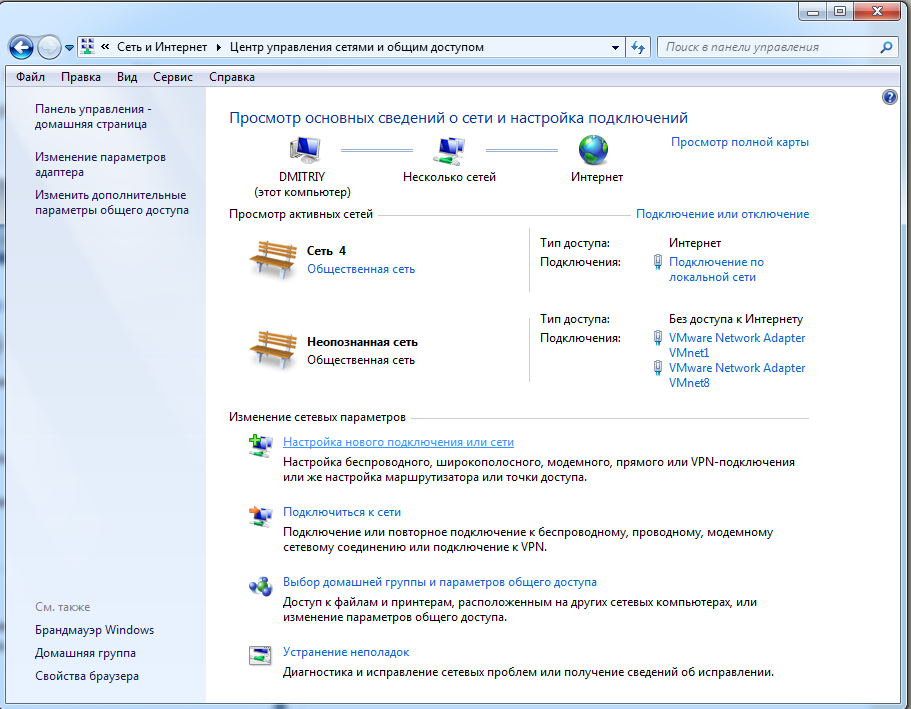Open Брандмауэр Windows link

(94, 630)
